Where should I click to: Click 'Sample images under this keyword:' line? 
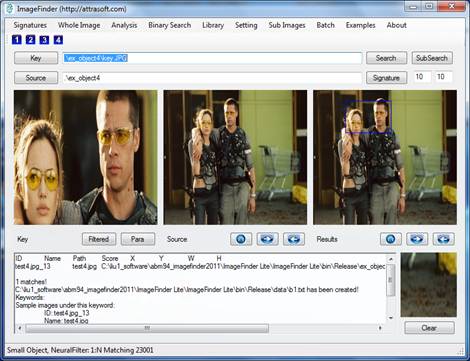point(65,305)
